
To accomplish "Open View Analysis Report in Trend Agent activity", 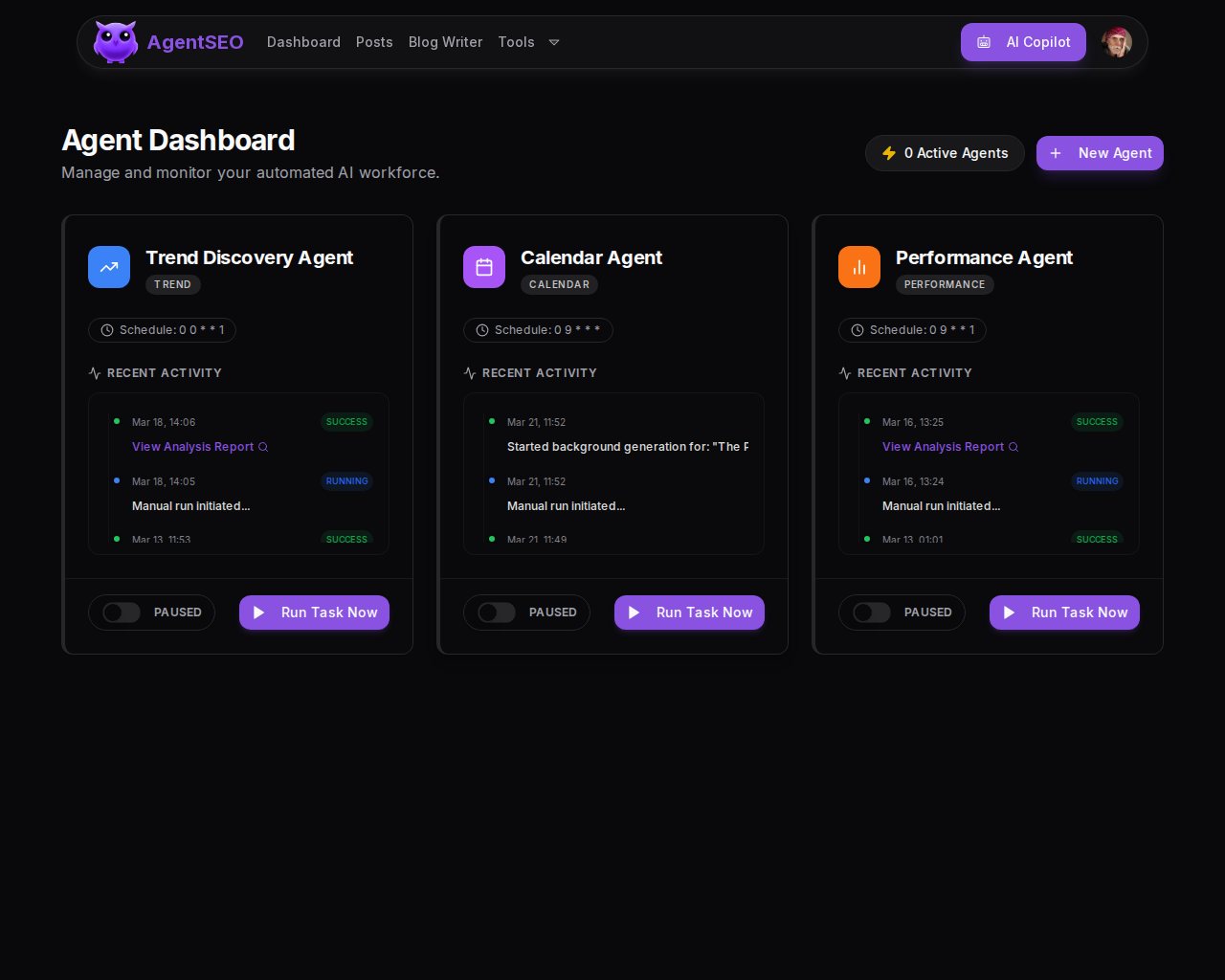I will pyautogui.click(x=193, y=447).
